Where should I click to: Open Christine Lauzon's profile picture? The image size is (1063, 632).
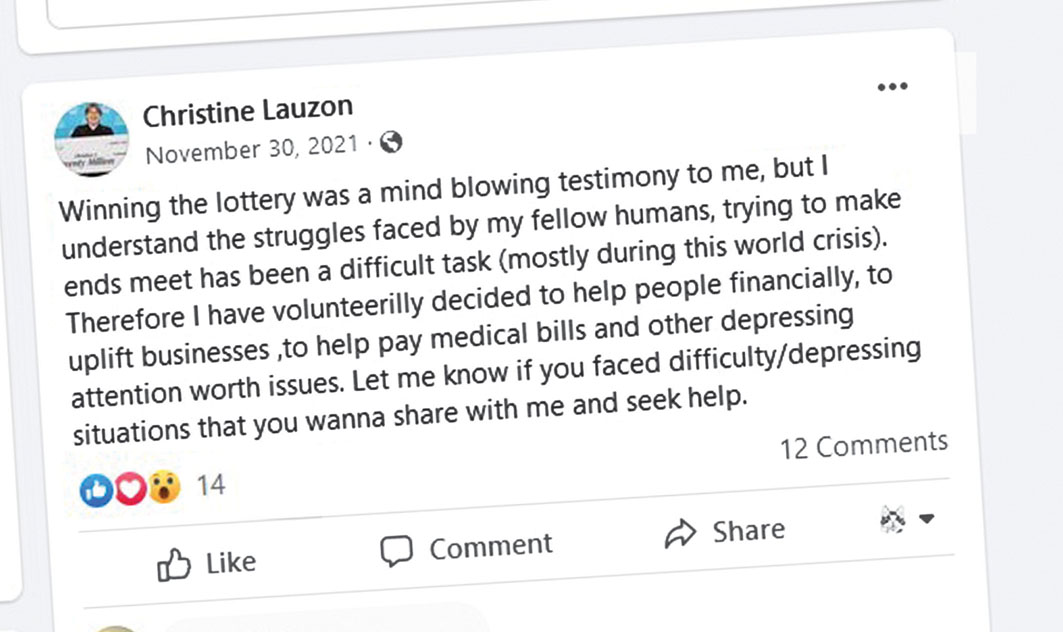click(x=92, y=139)
